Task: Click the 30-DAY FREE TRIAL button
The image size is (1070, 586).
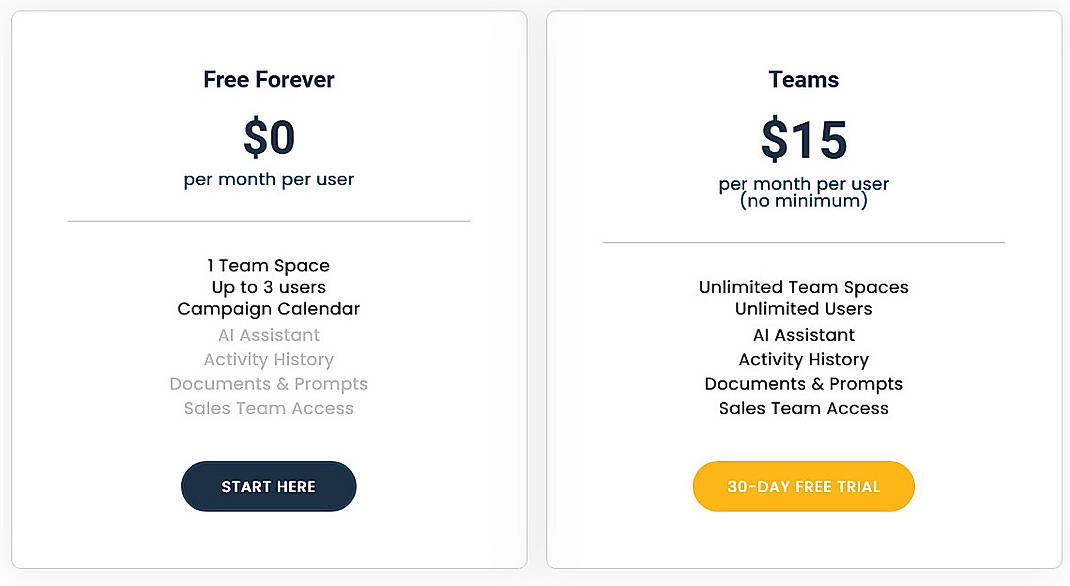Action: [803, 486]
